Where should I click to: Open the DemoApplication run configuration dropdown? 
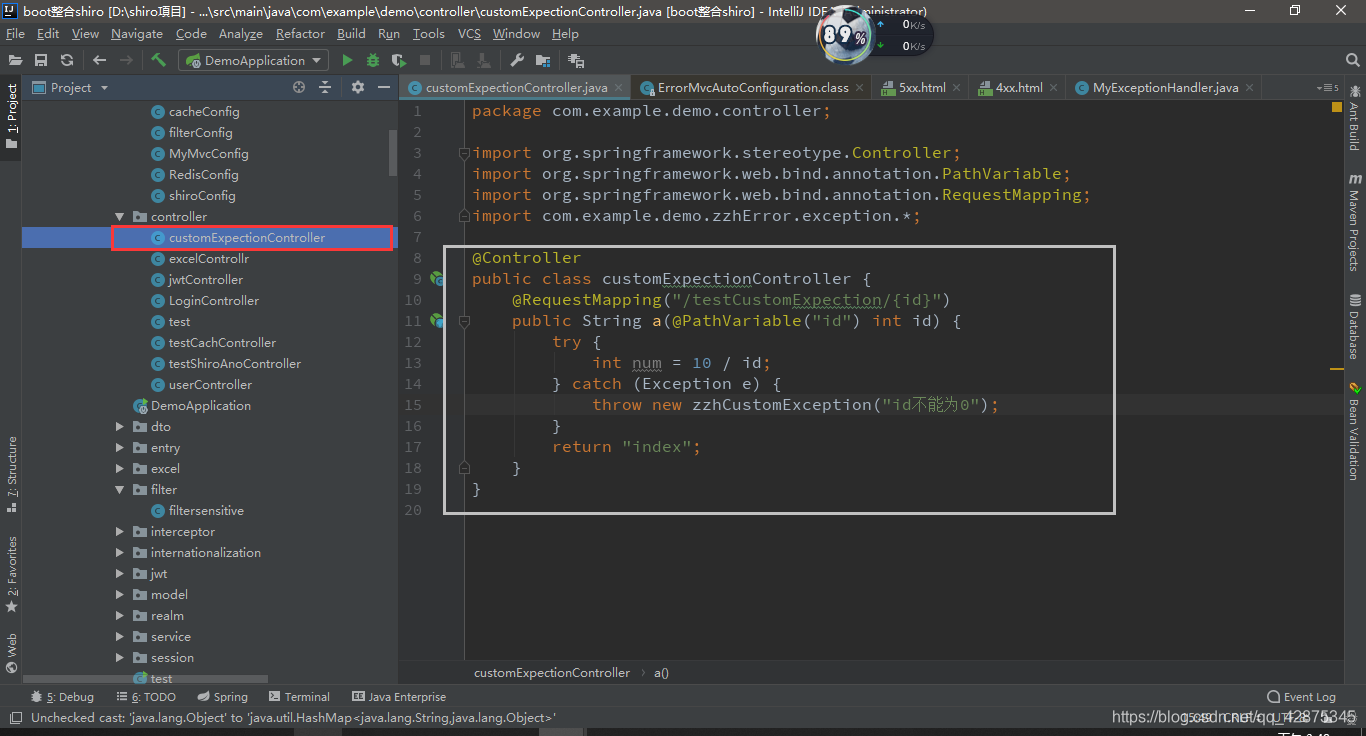(253, 60)
